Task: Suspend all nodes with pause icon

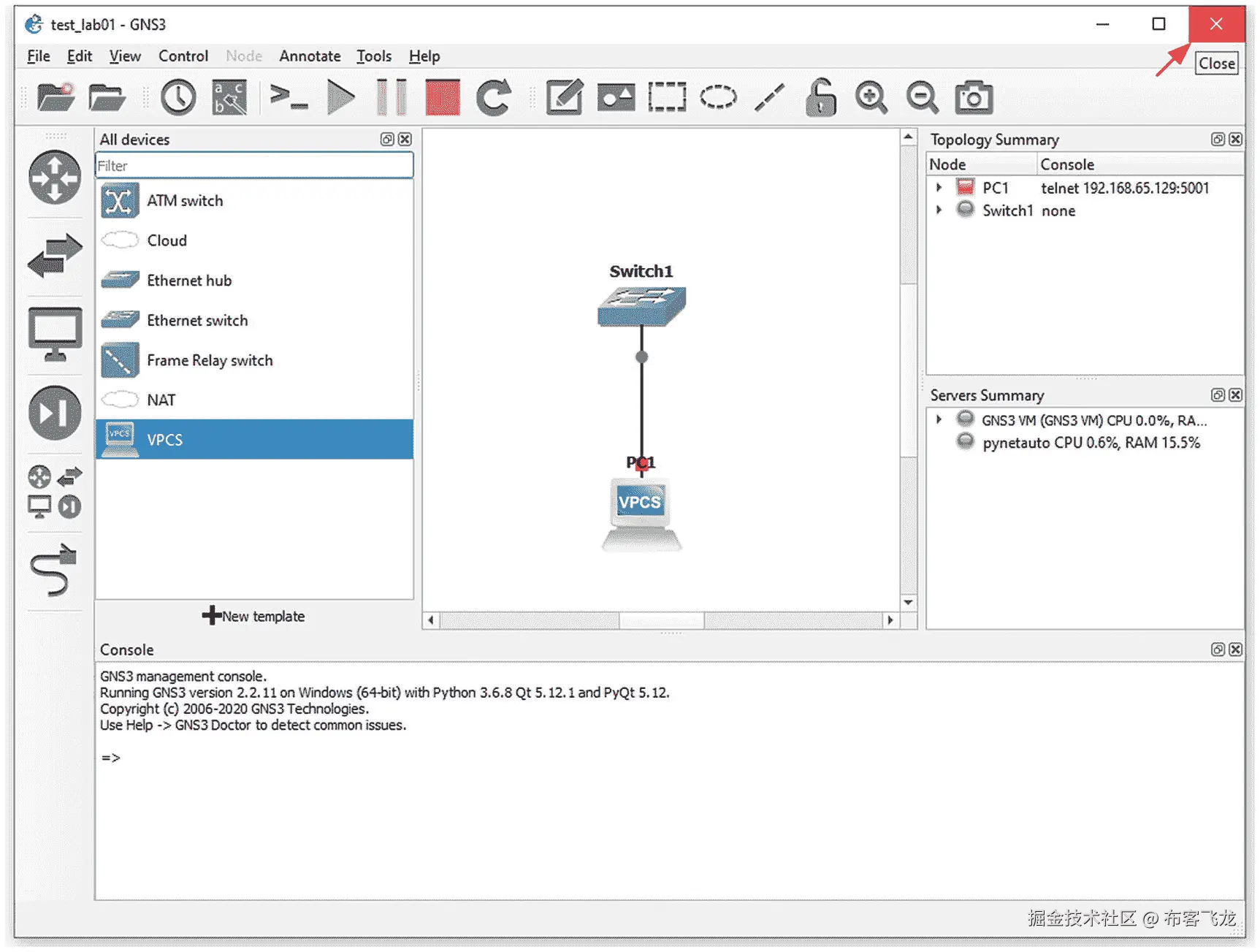Action: (392, 97)
